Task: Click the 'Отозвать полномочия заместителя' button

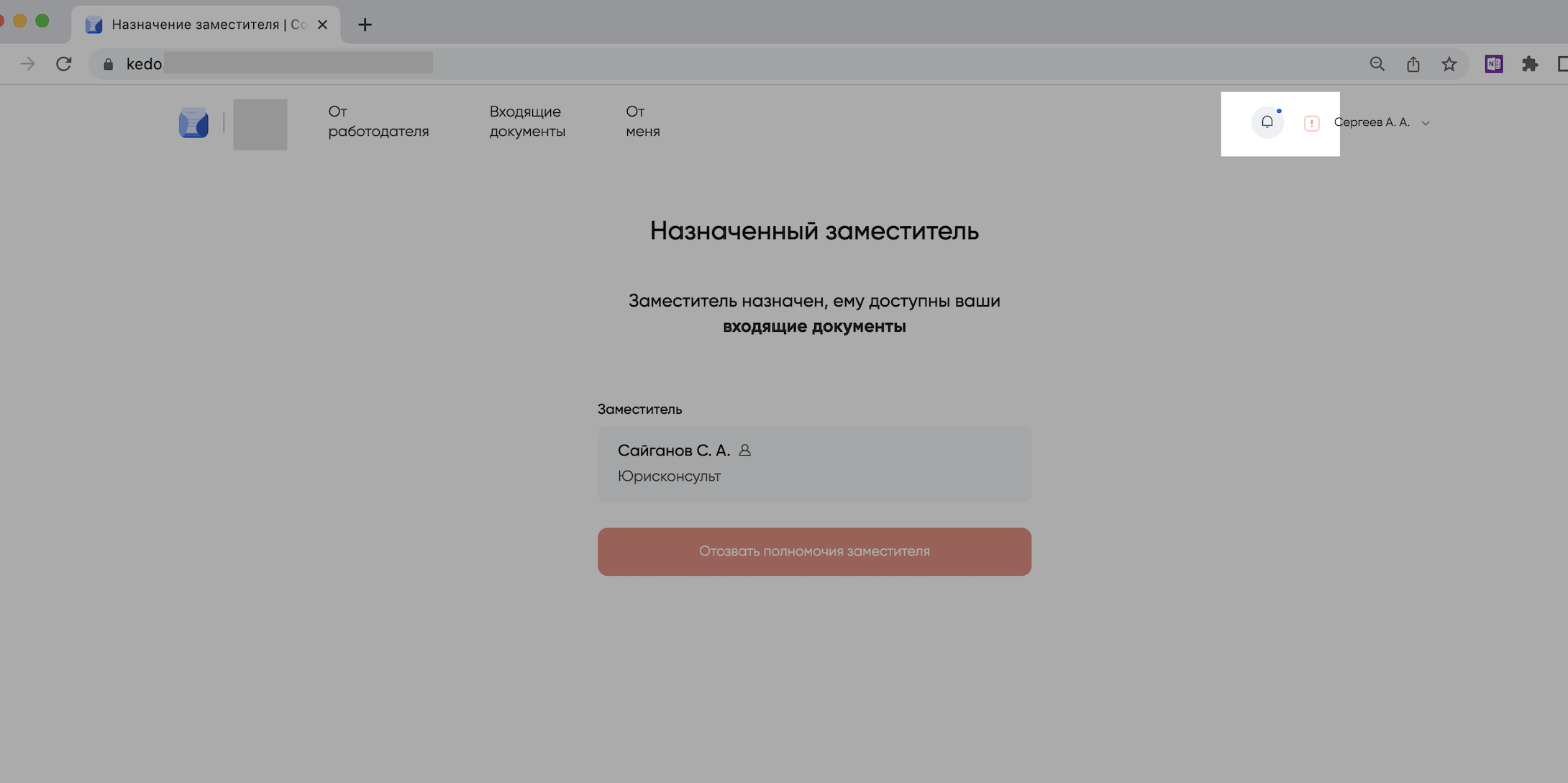Action: pyautogui.click(x=814, y=551)
